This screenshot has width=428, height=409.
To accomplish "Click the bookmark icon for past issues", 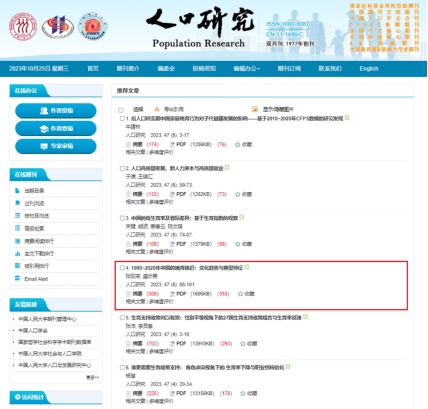I will pyautogui.click(x=17, y=203).
